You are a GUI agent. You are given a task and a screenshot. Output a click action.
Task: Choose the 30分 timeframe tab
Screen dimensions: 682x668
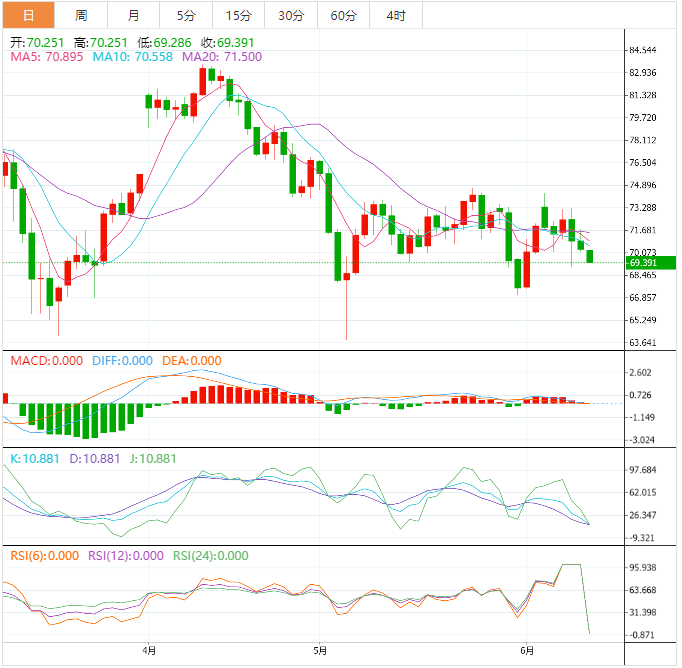291,15
